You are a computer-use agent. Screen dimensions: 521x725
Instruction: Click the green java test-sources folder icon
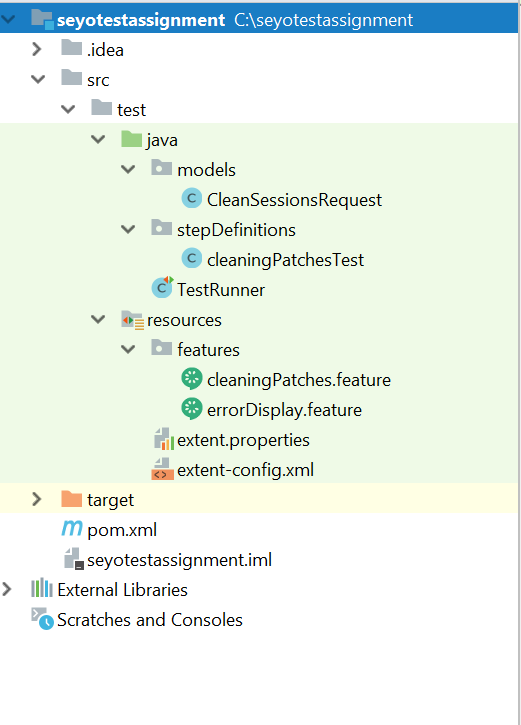[131, 138]
